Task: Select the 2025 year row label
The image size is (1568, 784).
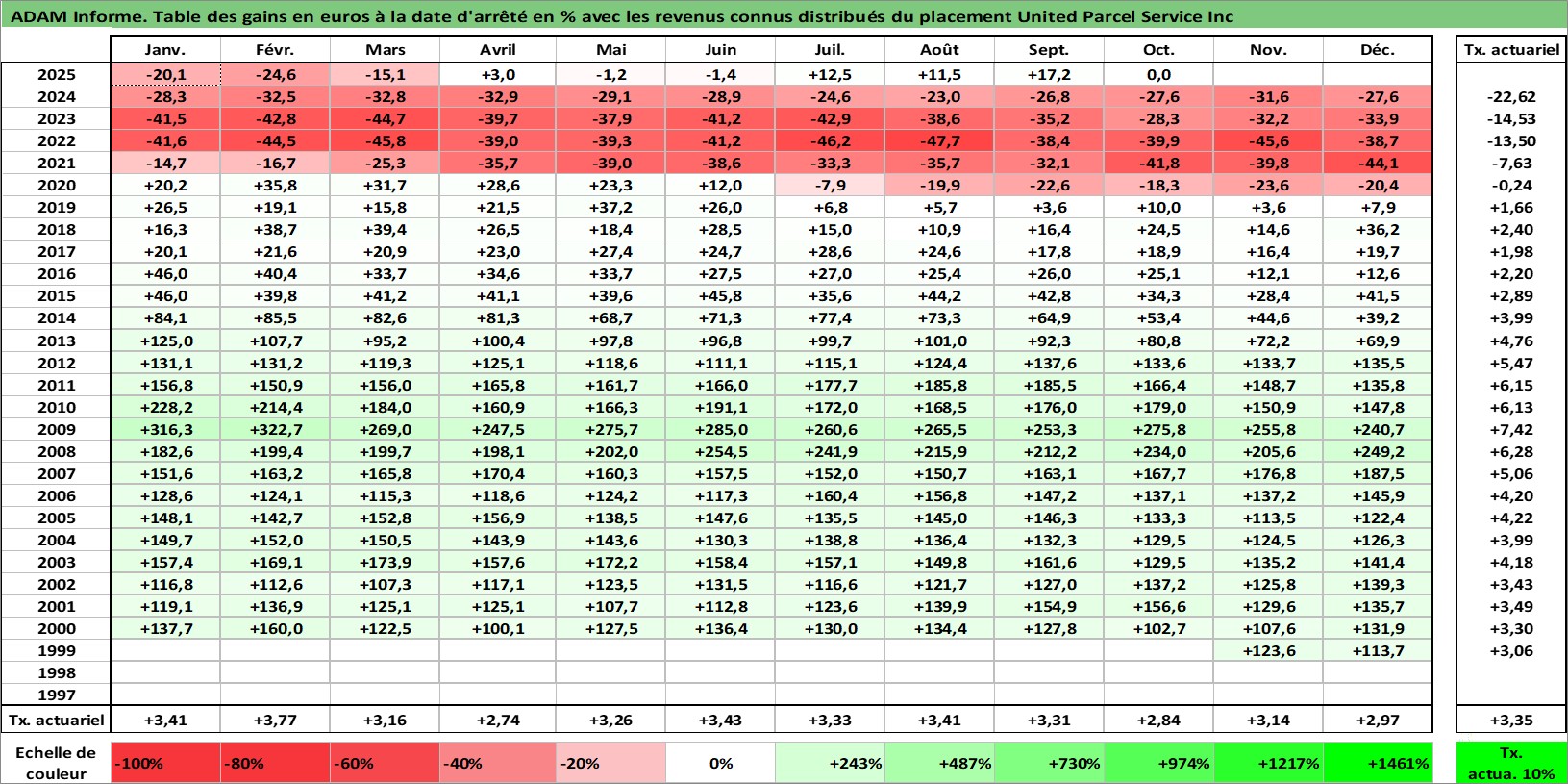Action: (56, 74)
